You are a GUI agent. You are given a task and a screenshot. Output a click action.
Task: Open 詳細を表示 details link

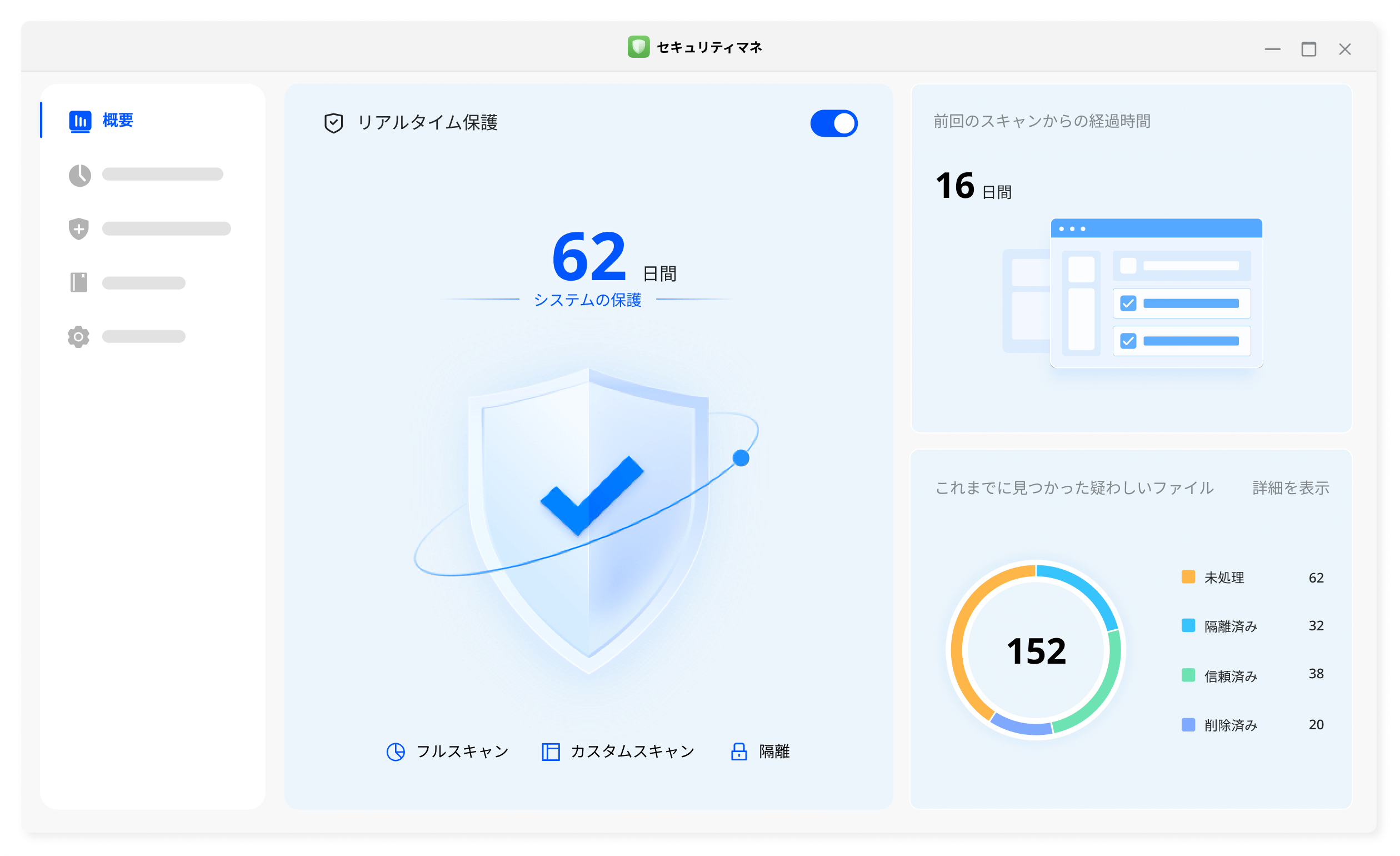[1290, 487]
